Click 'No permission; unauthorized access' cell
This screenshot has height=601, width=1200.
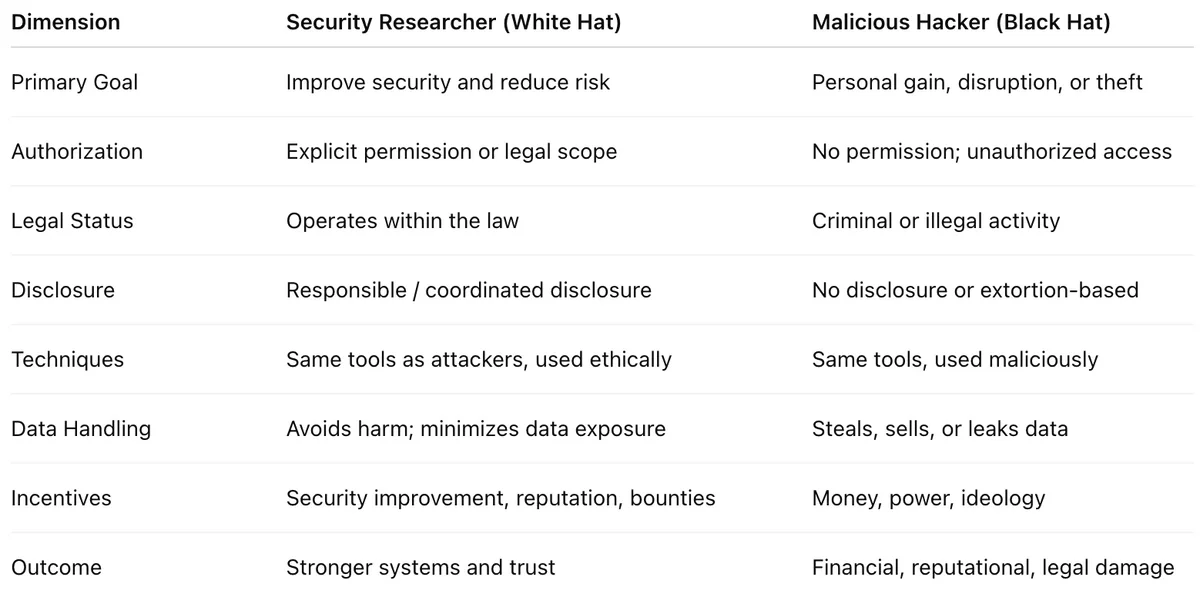click(x=991, y=151)
